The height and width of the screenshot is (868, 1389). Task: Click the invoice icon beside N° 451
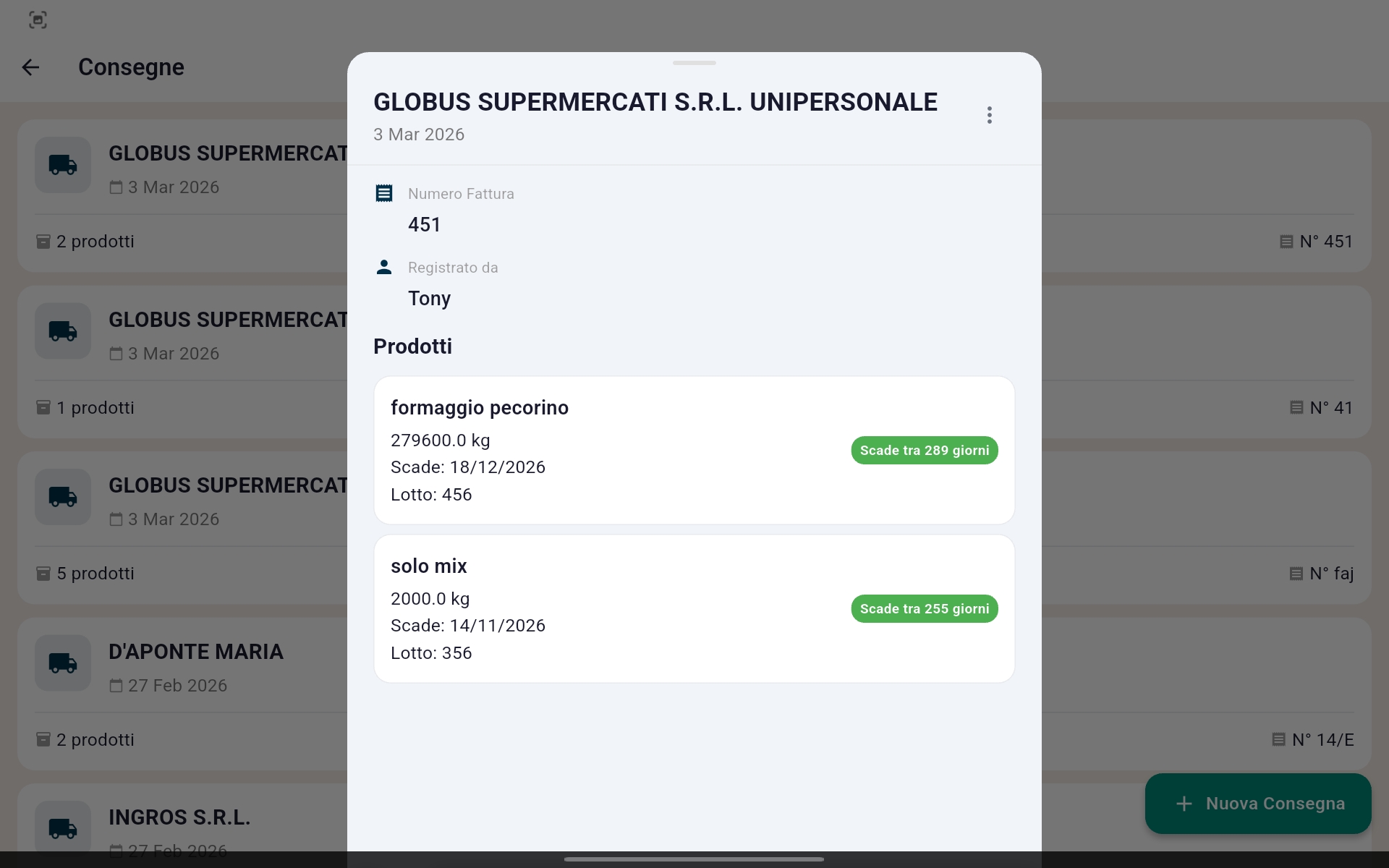pos(1287,240)
